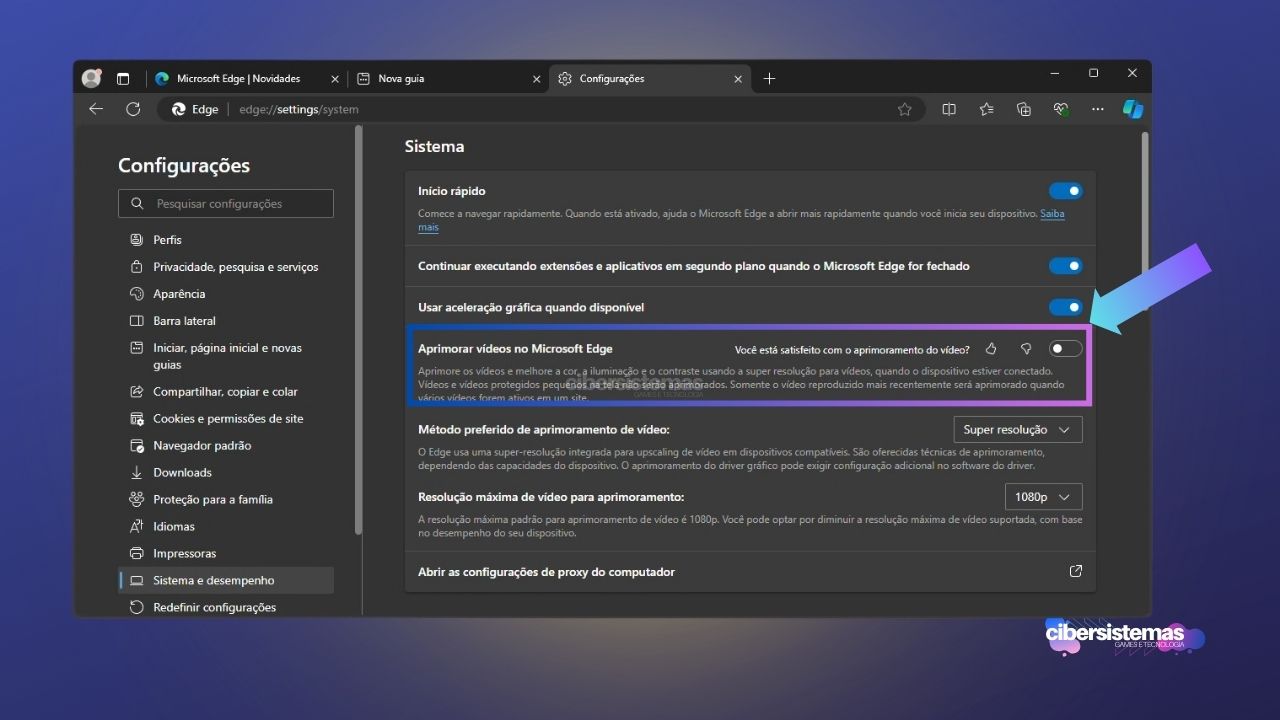The height and width of the screenshot is (720, 1280).
Task: Select Sistema e desempenho in sidebar
Action: coord(226,581)
